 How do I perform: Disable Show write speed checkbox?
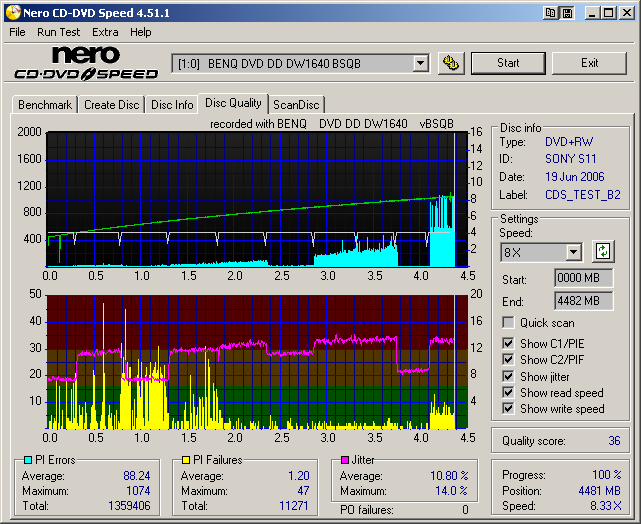[x=509, y=408]
